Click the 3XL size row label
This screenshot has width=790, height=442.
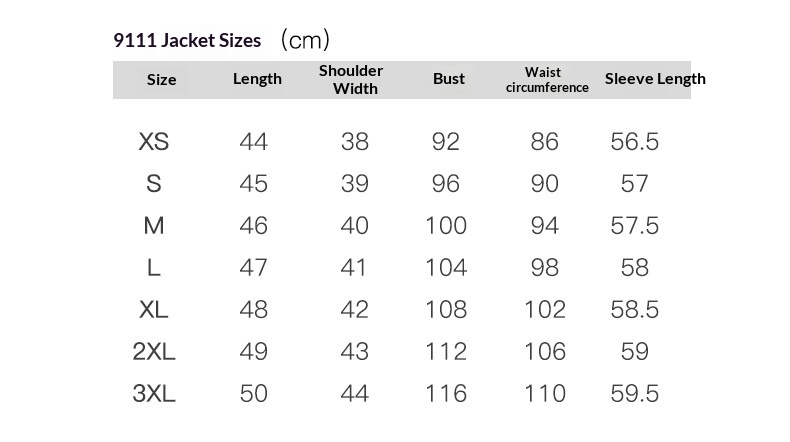click(154, 394)
